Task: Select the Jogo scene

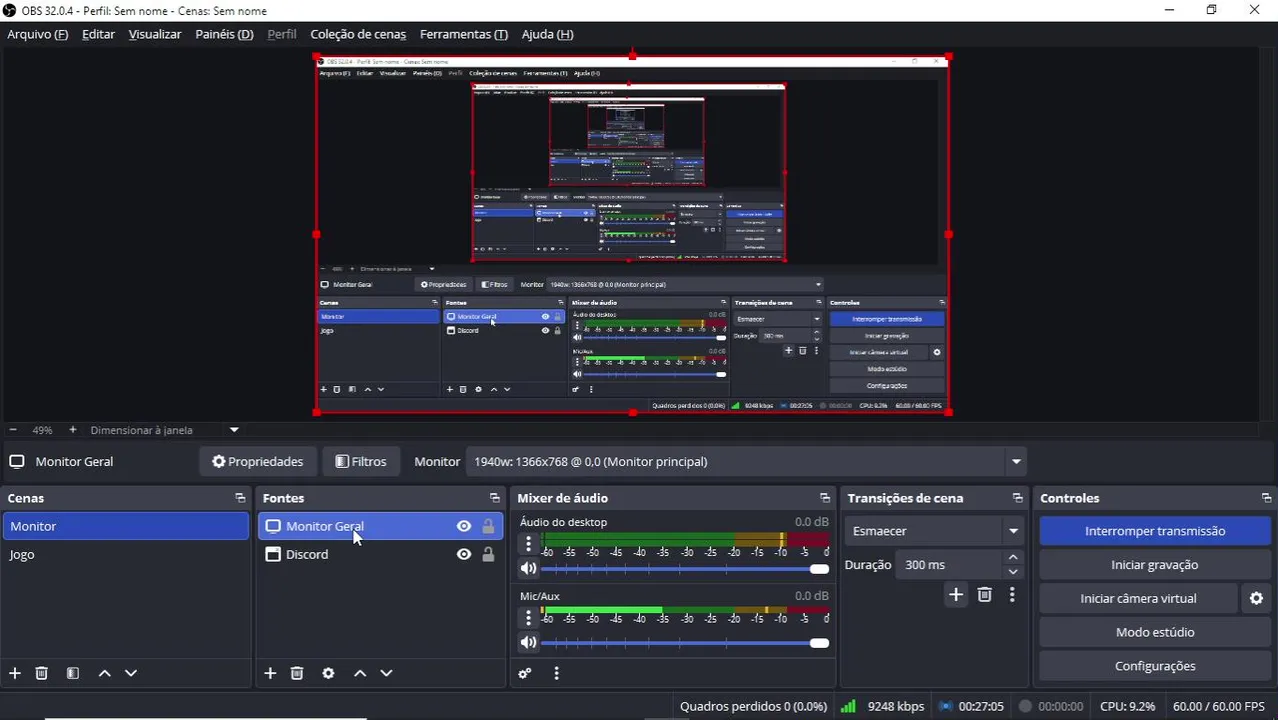Action: 125,554
